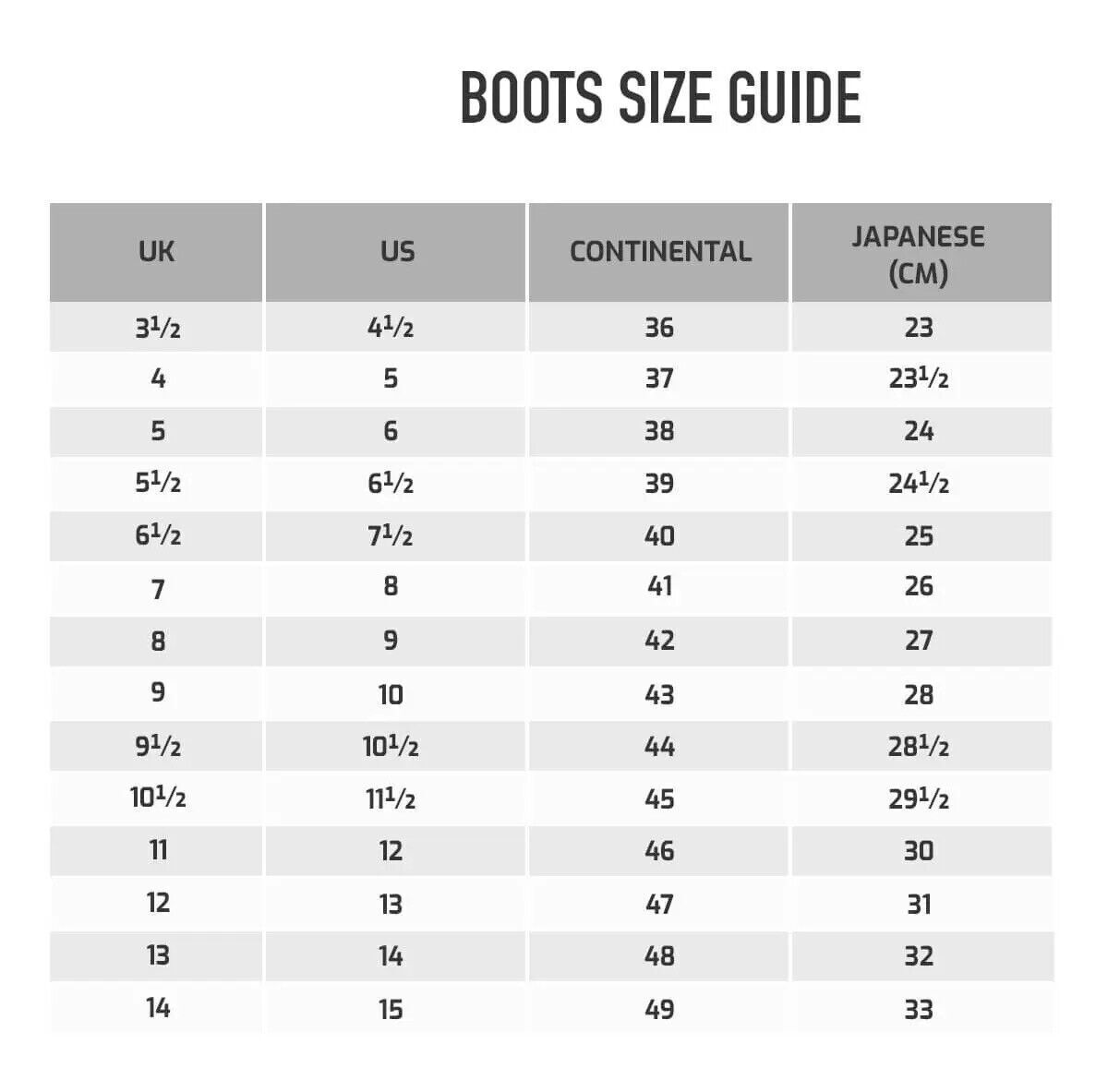The width and height of the screenshot is (1108, 1092).
Task: Click the BOOTS SIZE GUIDE title
Action: click(x=660, y=97)
